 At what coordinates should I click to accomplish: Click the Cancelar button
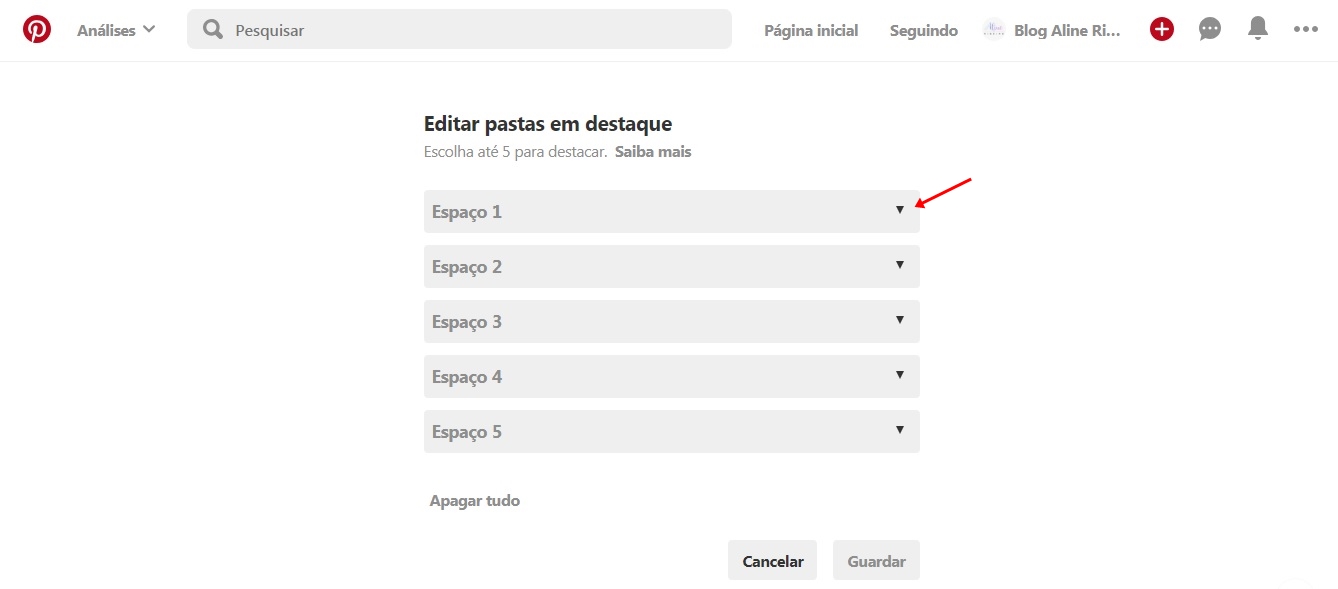pos(773,561)
